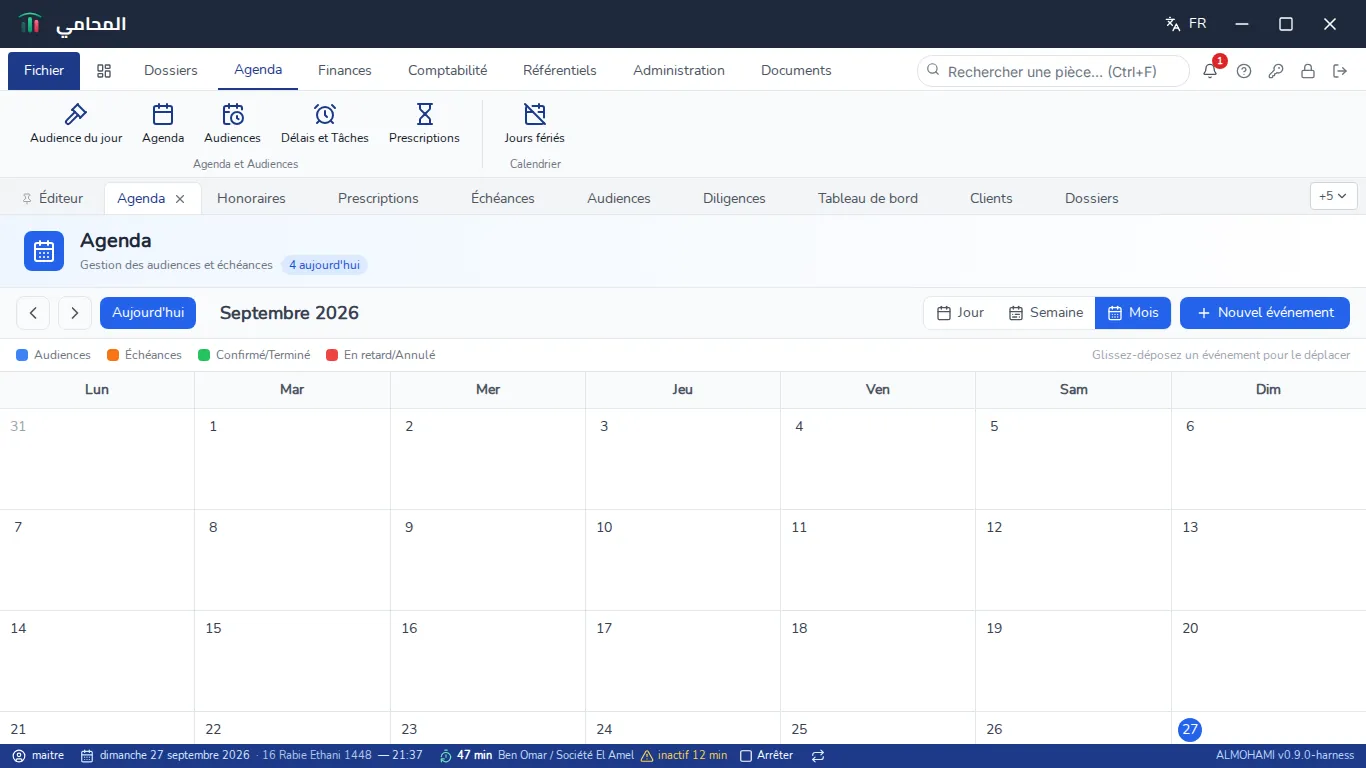Switch calendar to Semaine view
The width and height of the screenshot is (1366, 768).
pyautogui.click(x=1045, y=313)
